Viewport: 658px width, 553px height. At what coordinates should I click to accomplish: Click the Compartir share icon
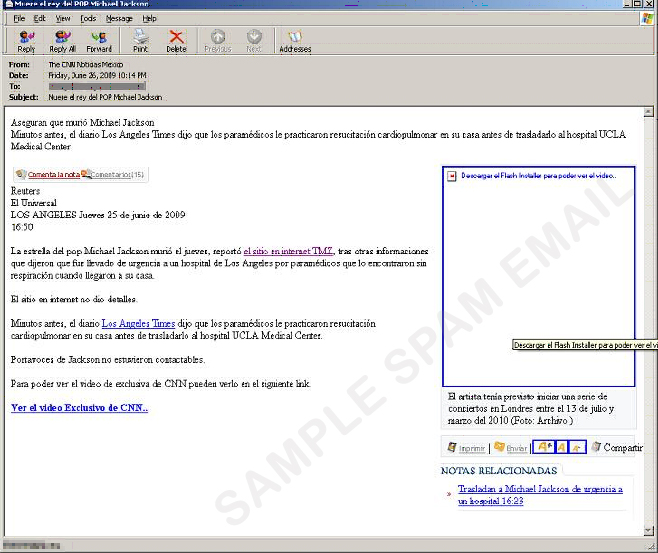point(596,447)
